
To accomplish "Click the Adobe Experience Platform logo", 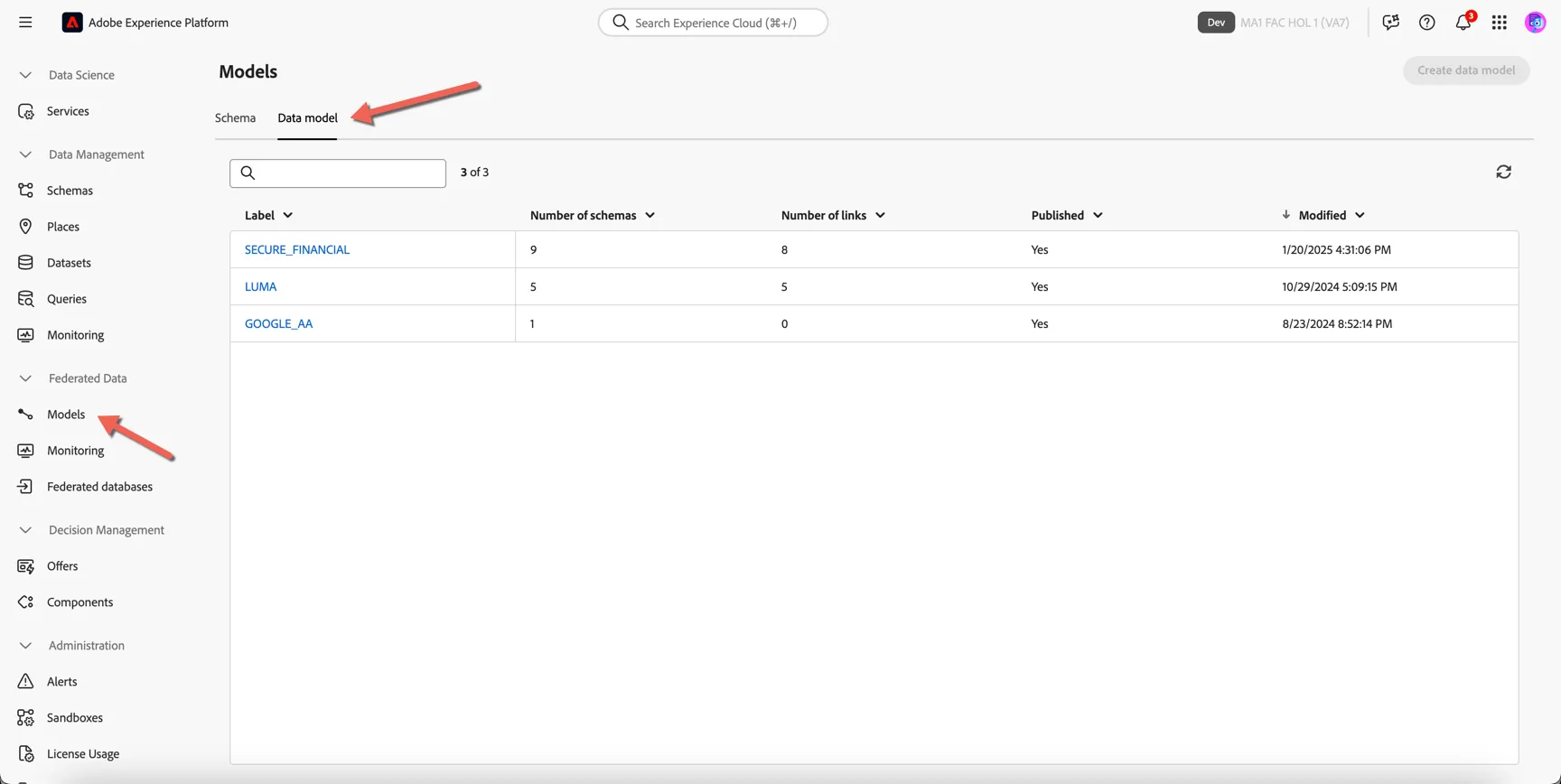I will point(72,23).
